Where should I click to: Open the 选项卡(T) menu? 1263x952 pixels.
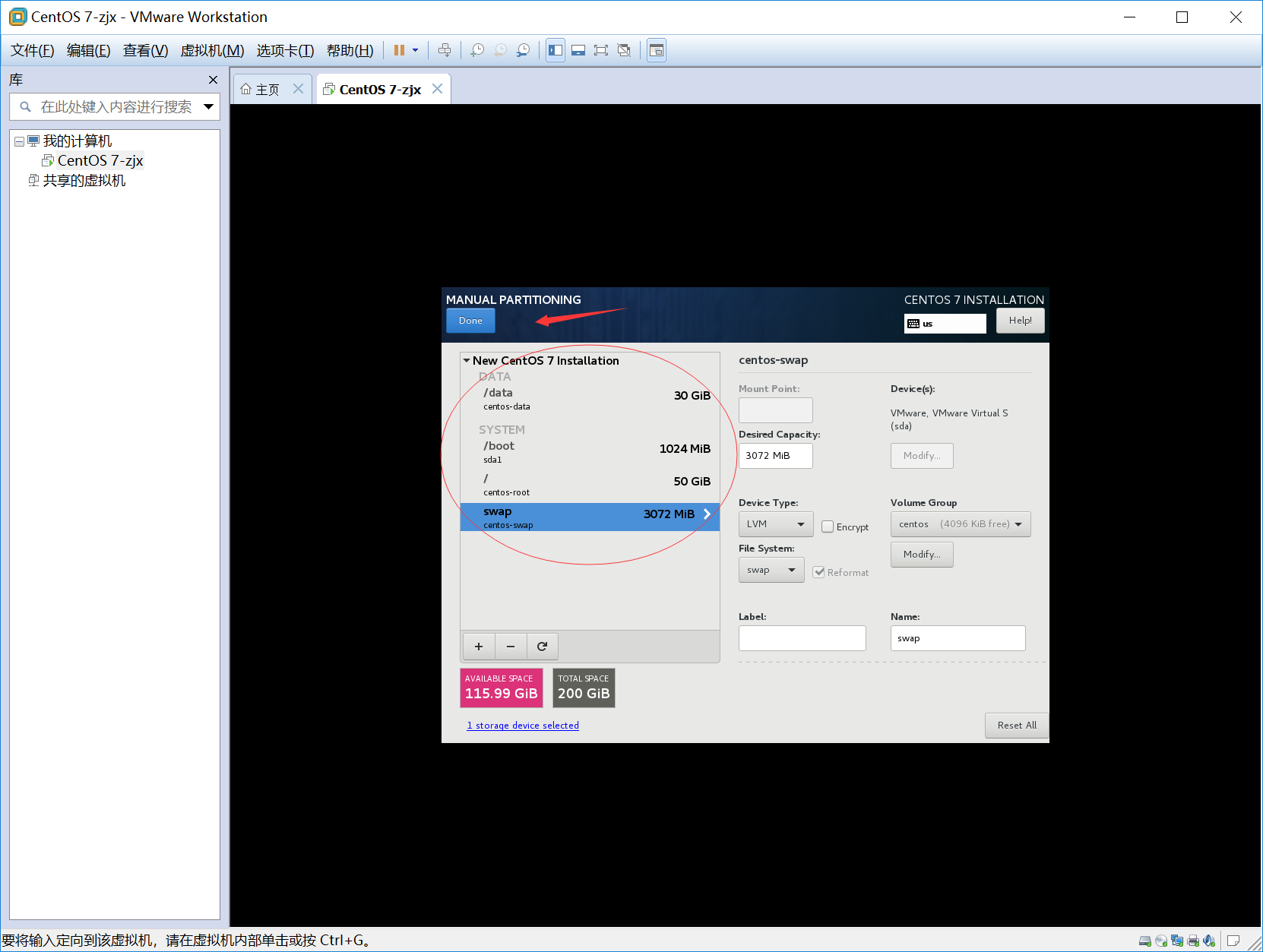point(285,50)
